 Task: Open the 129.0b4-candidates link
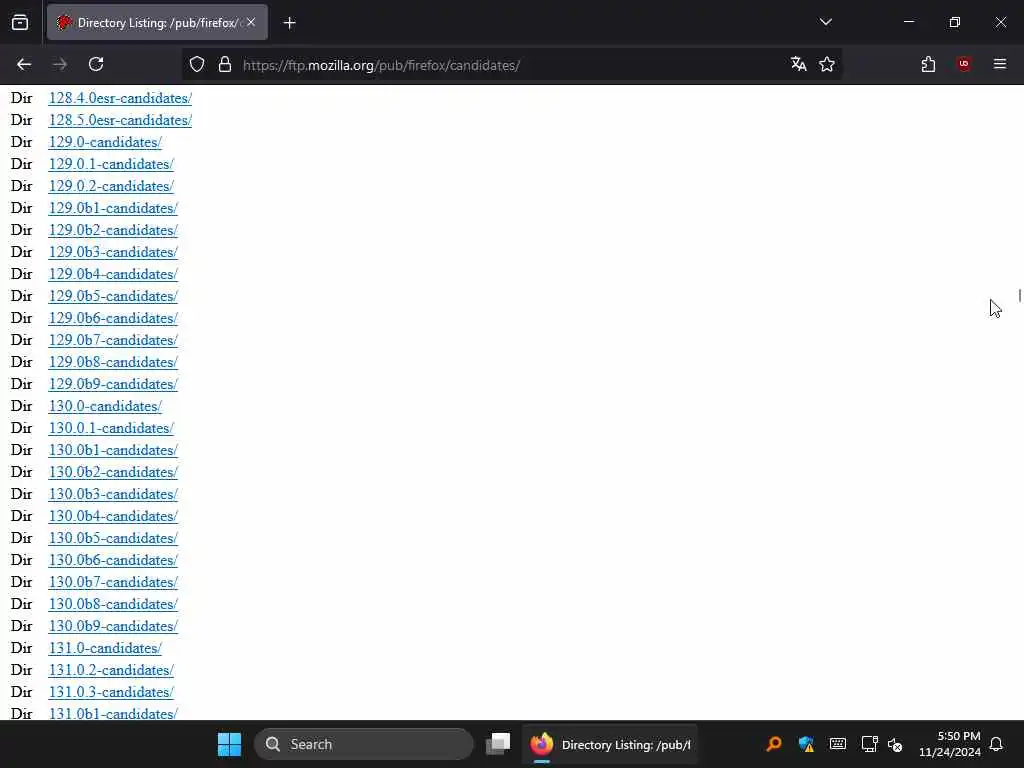point(113,274)
